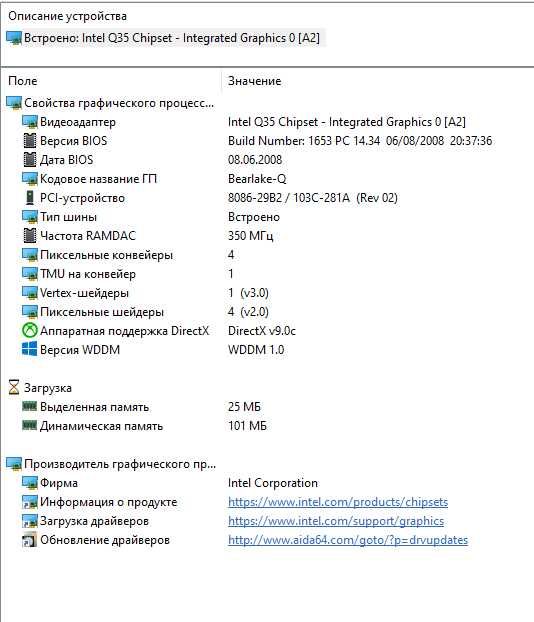Click the hourglass icon next to Загрузка
534x622 pixels.
pos(14,388)
